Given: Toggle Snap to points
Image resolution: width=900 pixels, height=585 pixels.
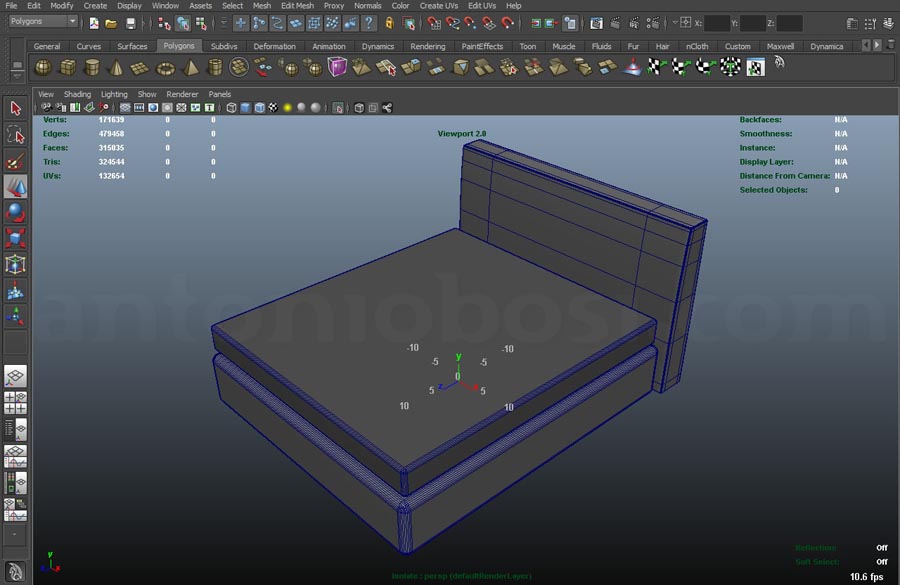Looking at the screenshot, I should [471, 24].
